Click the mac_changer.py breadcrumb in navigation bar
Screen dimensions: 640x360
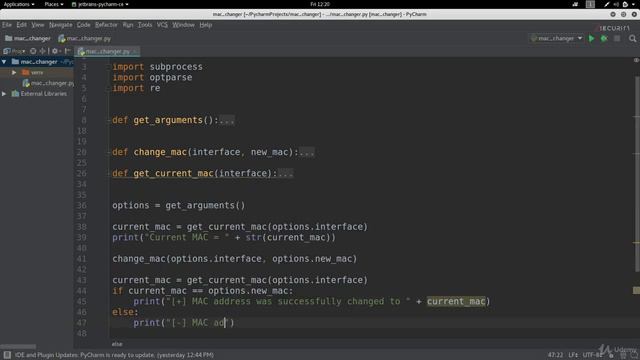(84, 38)
